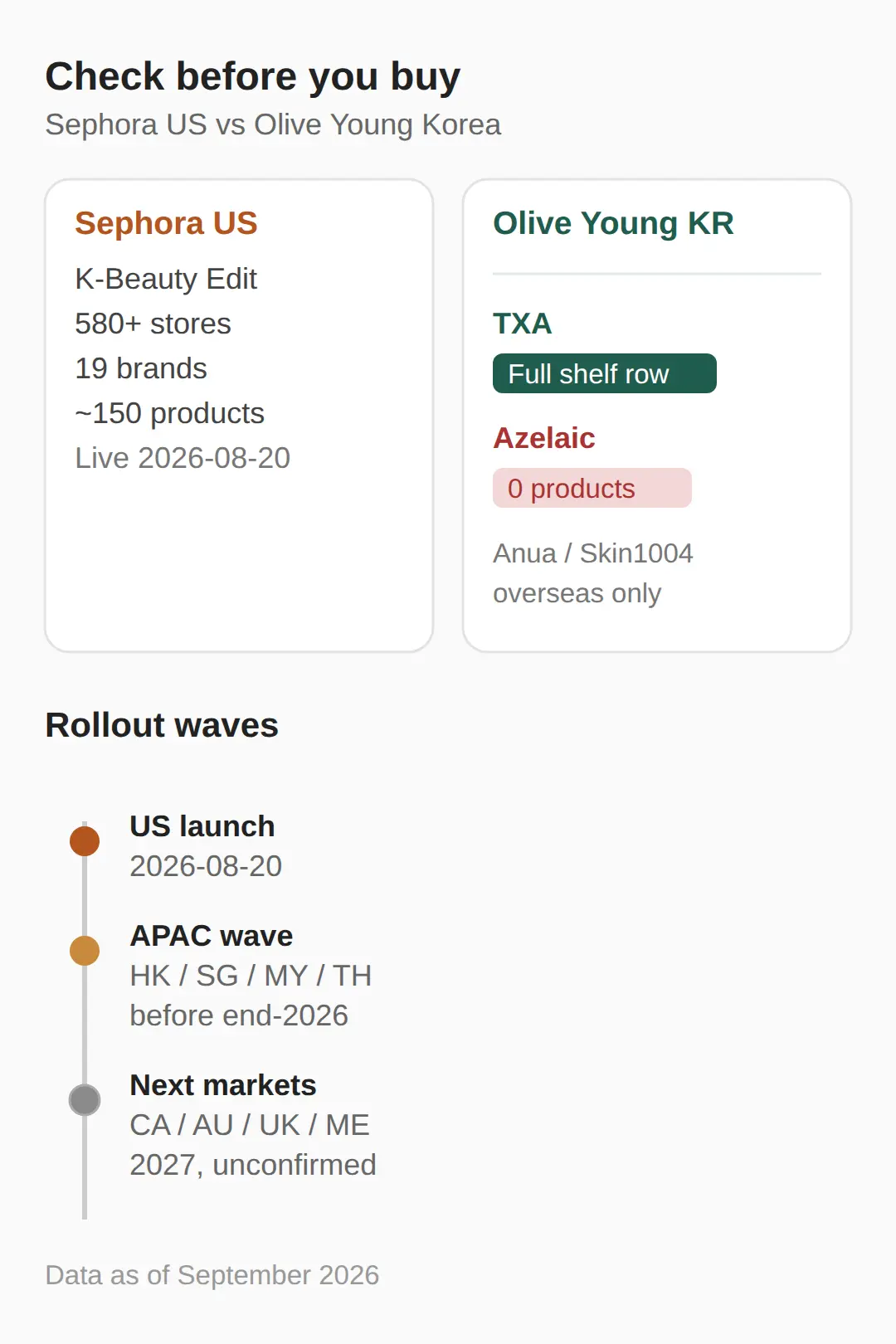The width and height of the screenshot is (896, 1344).
Task: Click the 'US launch' timeline title
Action: (x=202, y=826)
